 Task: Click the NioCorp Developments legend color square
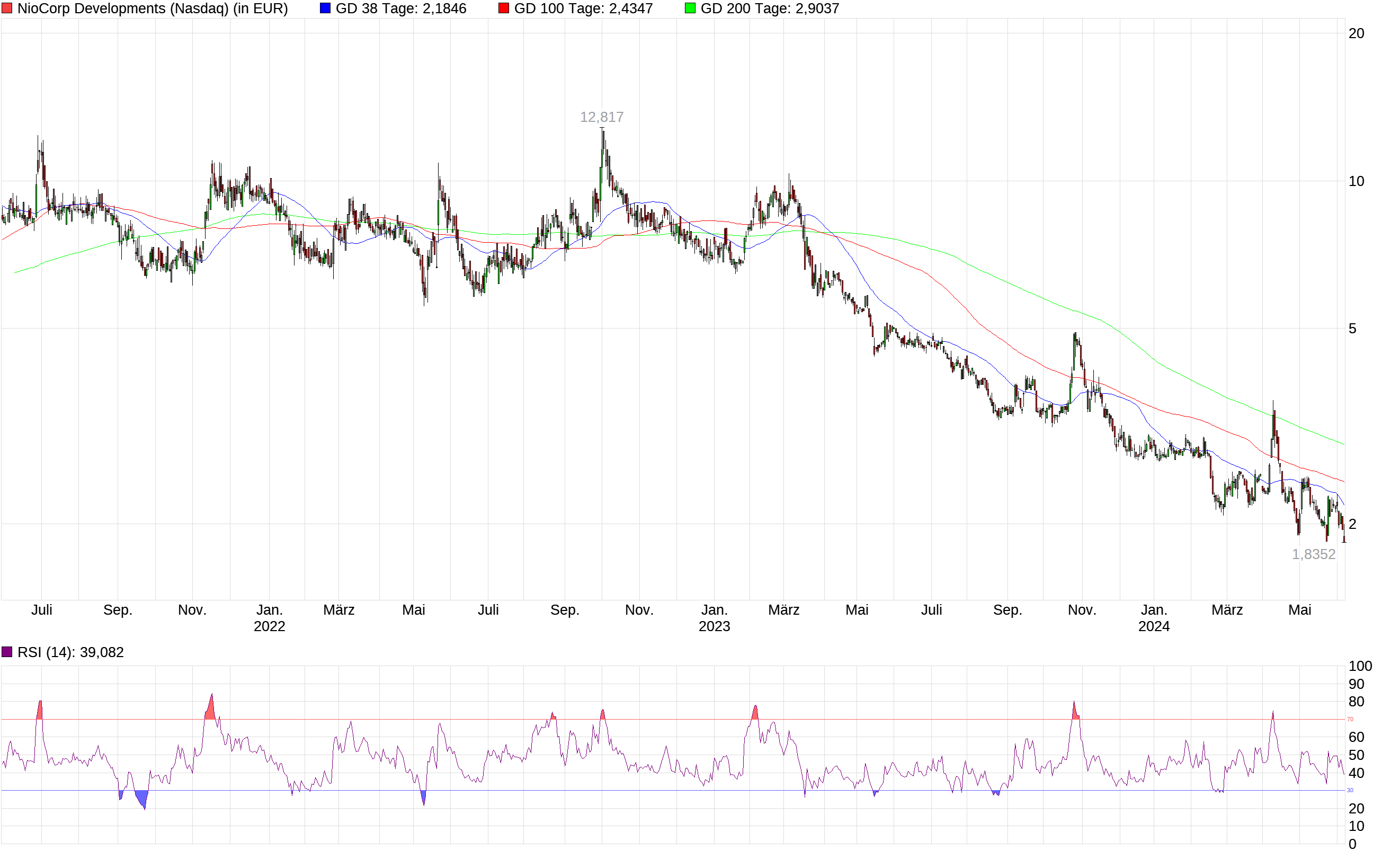click(x=8, y=8)
